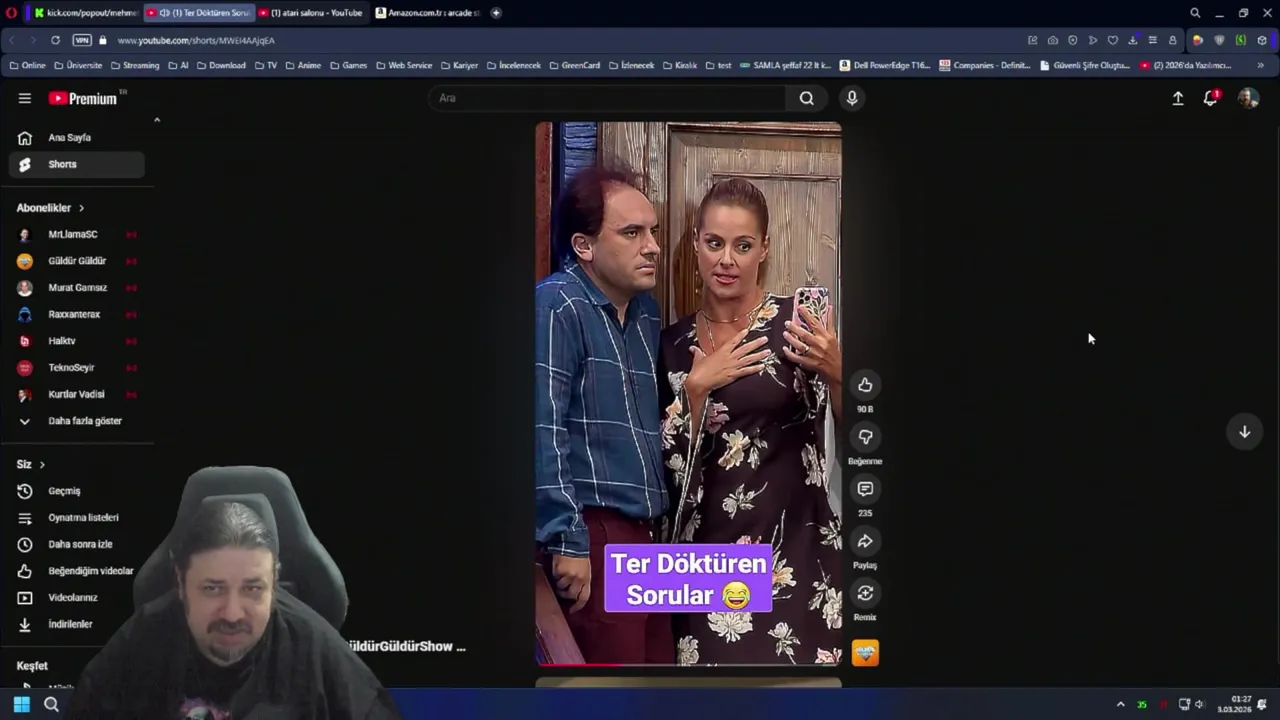Open comments on the short
Viewport: 1280px width, 720px height.
865,489
